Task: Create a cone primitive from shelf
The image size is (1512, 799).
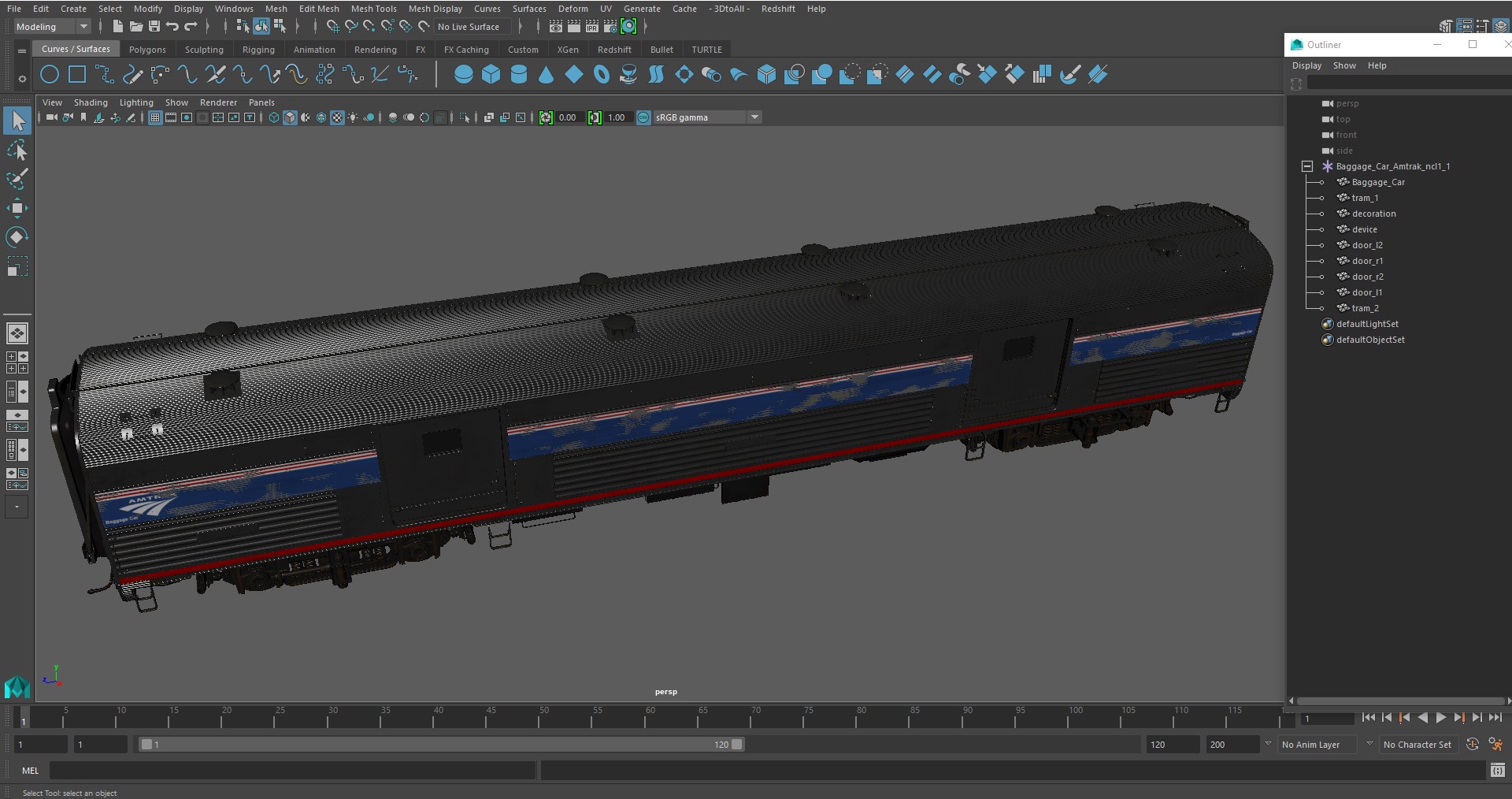Action: pyautogui.click(x=547, y=75)
